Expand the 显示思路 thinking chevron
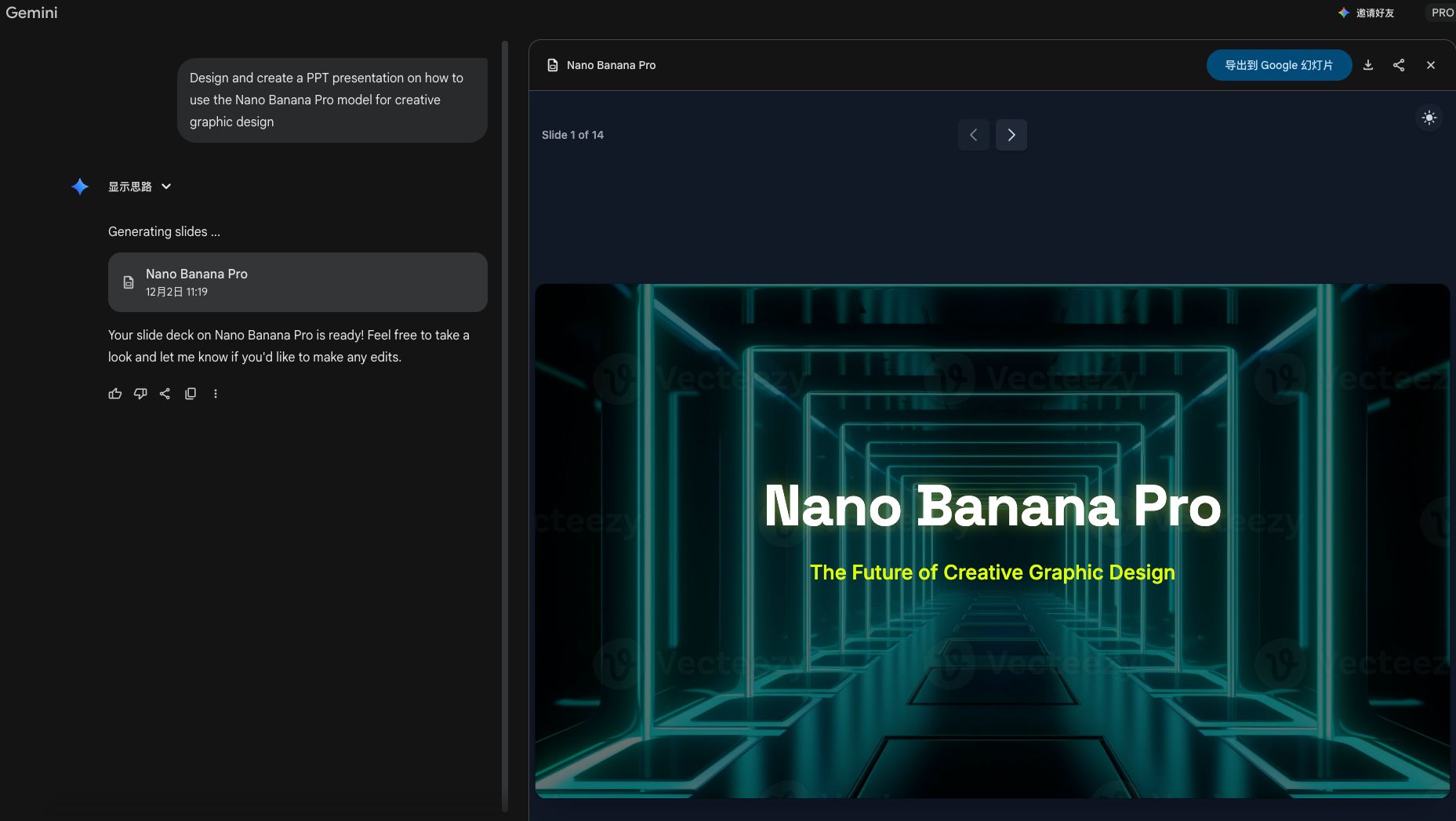Viewport: 1456px width, 821px height. point(166,187)
